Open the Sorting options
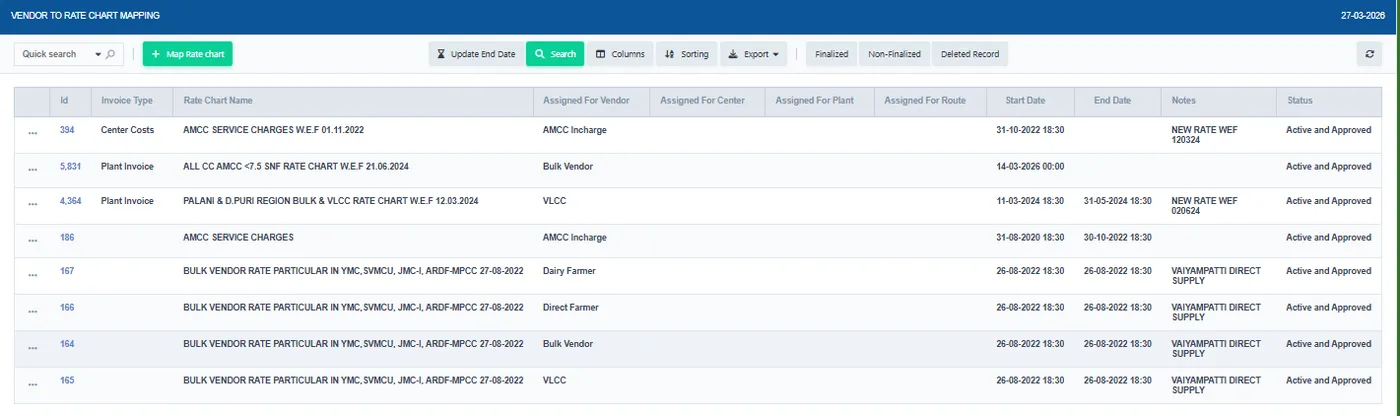The width and height of the screenshot is (1400, 416). pyautogui.click(x=686, y=54)
